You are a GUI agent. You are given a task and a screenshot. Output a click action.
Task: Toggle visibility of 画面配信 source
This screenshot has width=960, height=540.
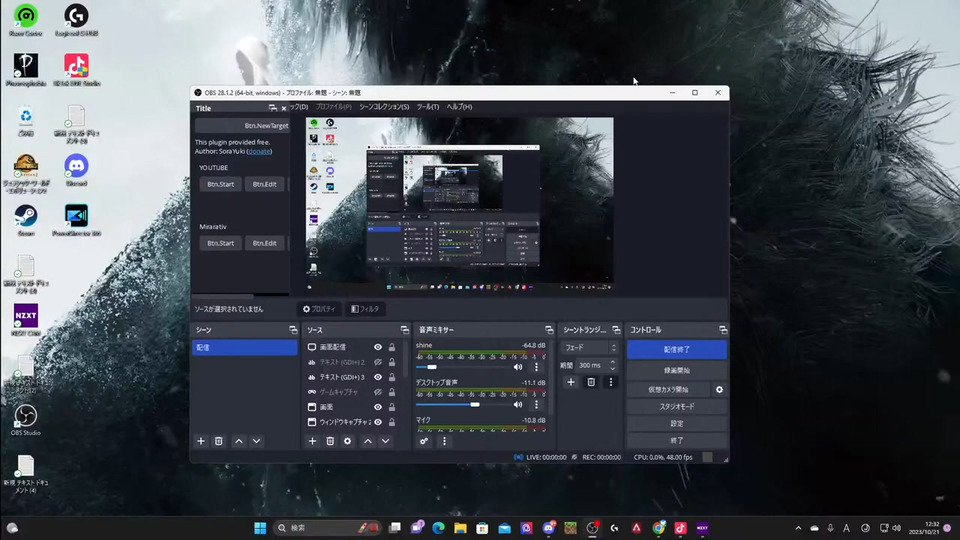coord(378,347)
